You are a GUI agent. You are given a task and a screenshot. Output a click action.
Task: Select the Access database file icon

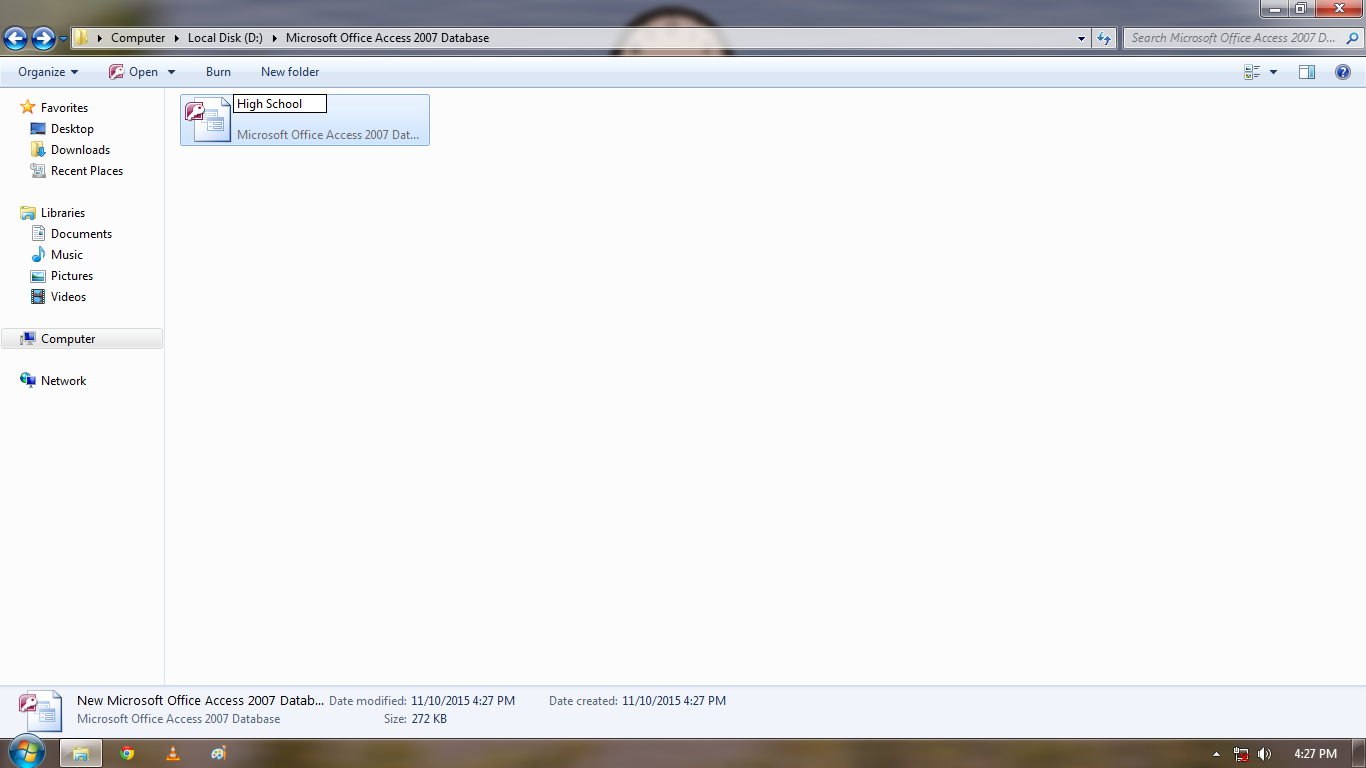tap(208, 120)
